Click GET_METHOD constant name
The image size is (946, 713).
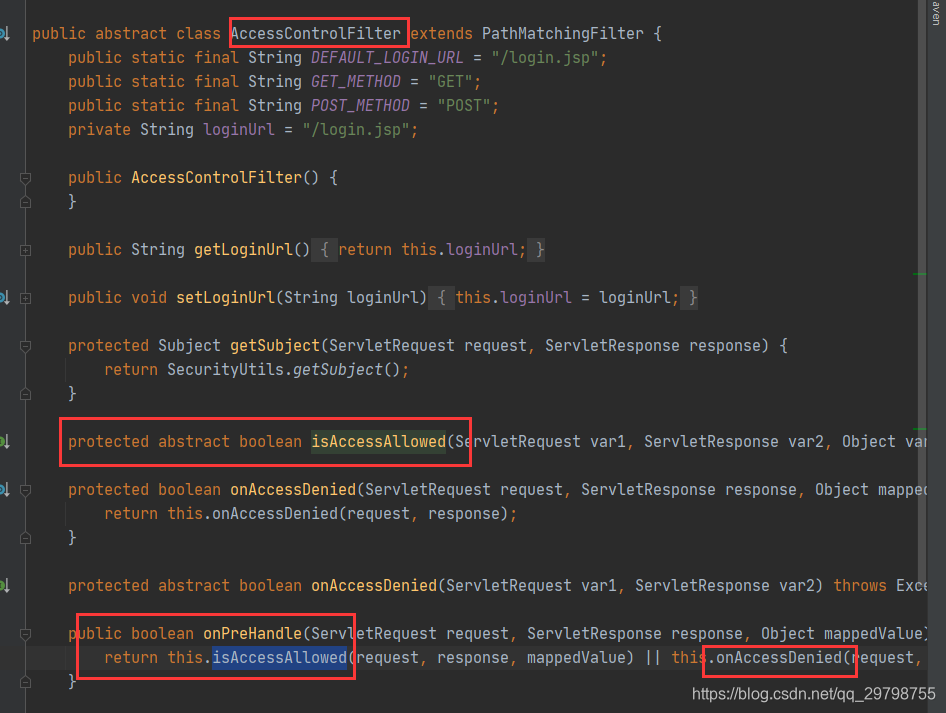(x=355, y=81)
